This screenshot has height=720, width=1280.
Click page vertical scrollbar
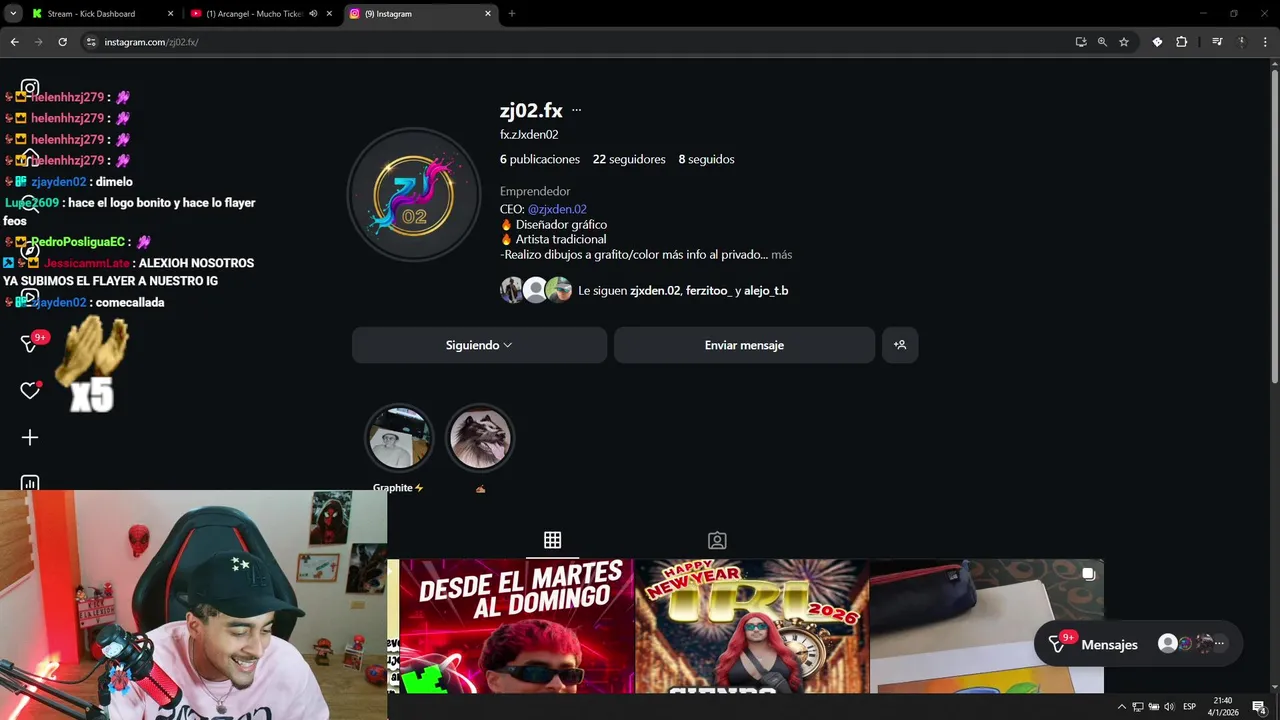pos(1274,225)
